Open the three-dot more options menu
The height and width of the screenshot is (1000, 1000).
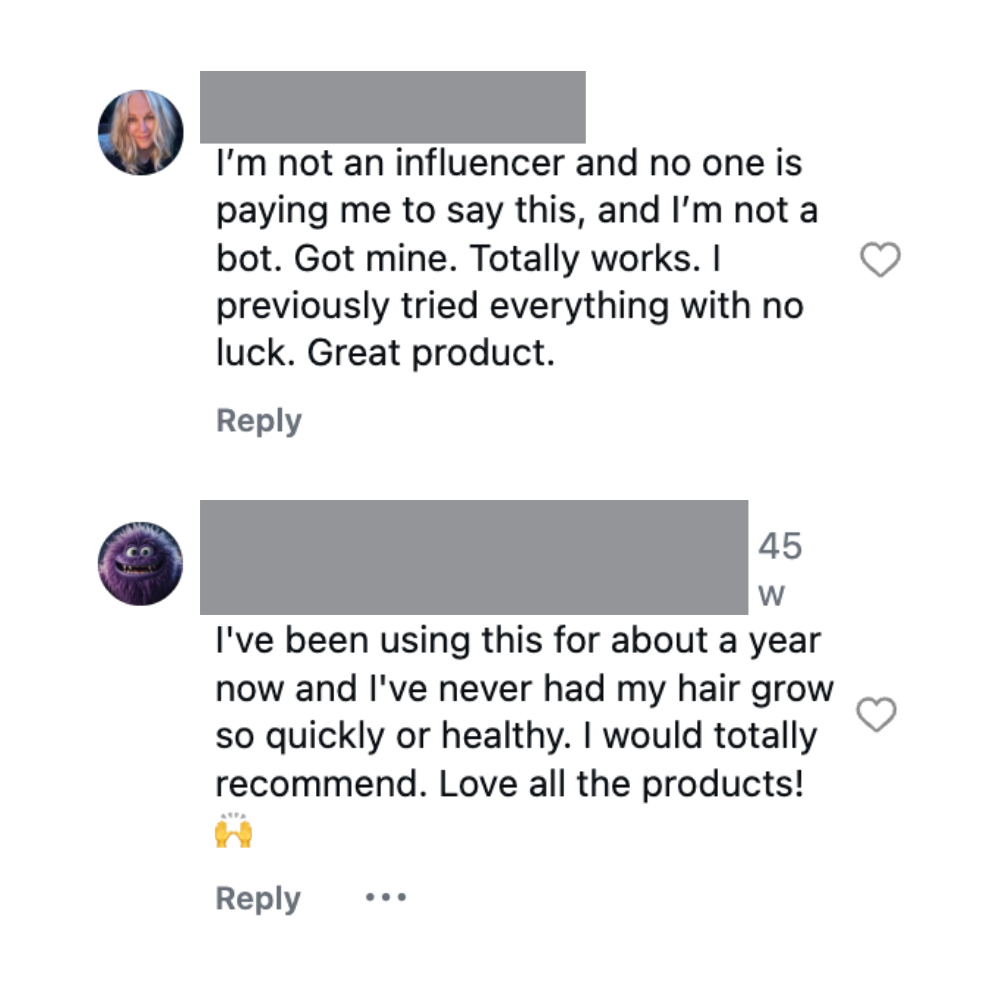386,898
